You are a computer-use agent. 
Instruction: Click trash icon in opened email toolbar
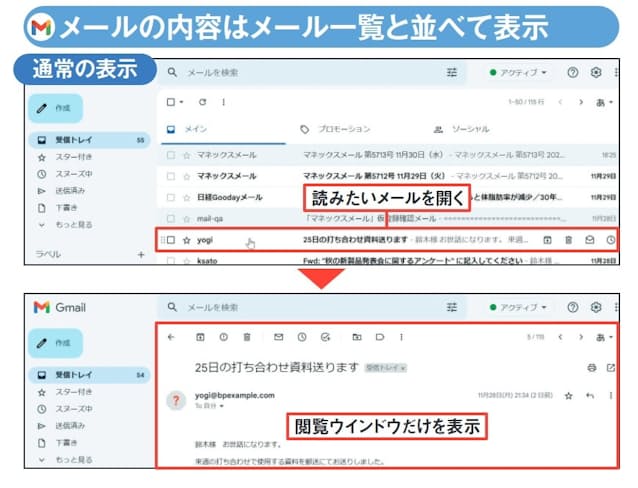pos(247,337)
